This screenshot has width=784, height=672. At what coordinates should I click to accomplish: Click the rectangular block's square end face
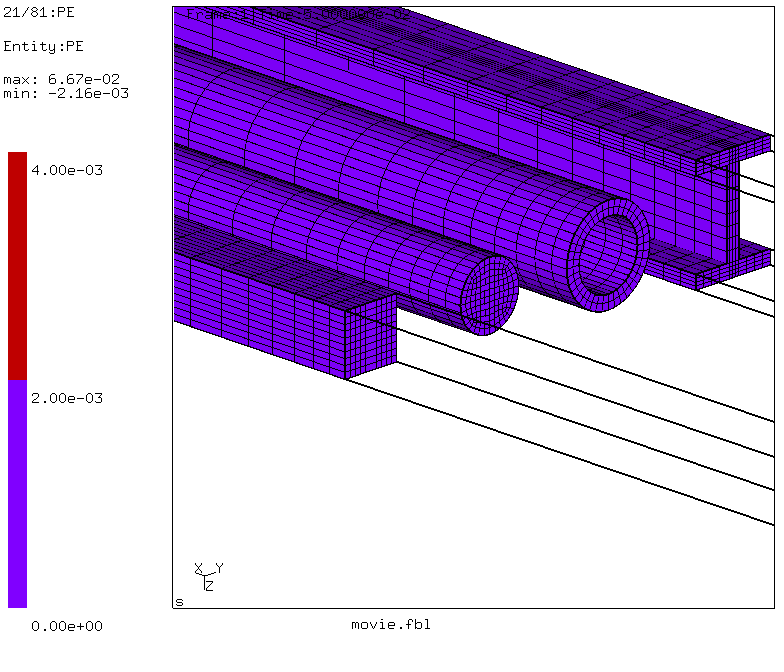[370, 336]
